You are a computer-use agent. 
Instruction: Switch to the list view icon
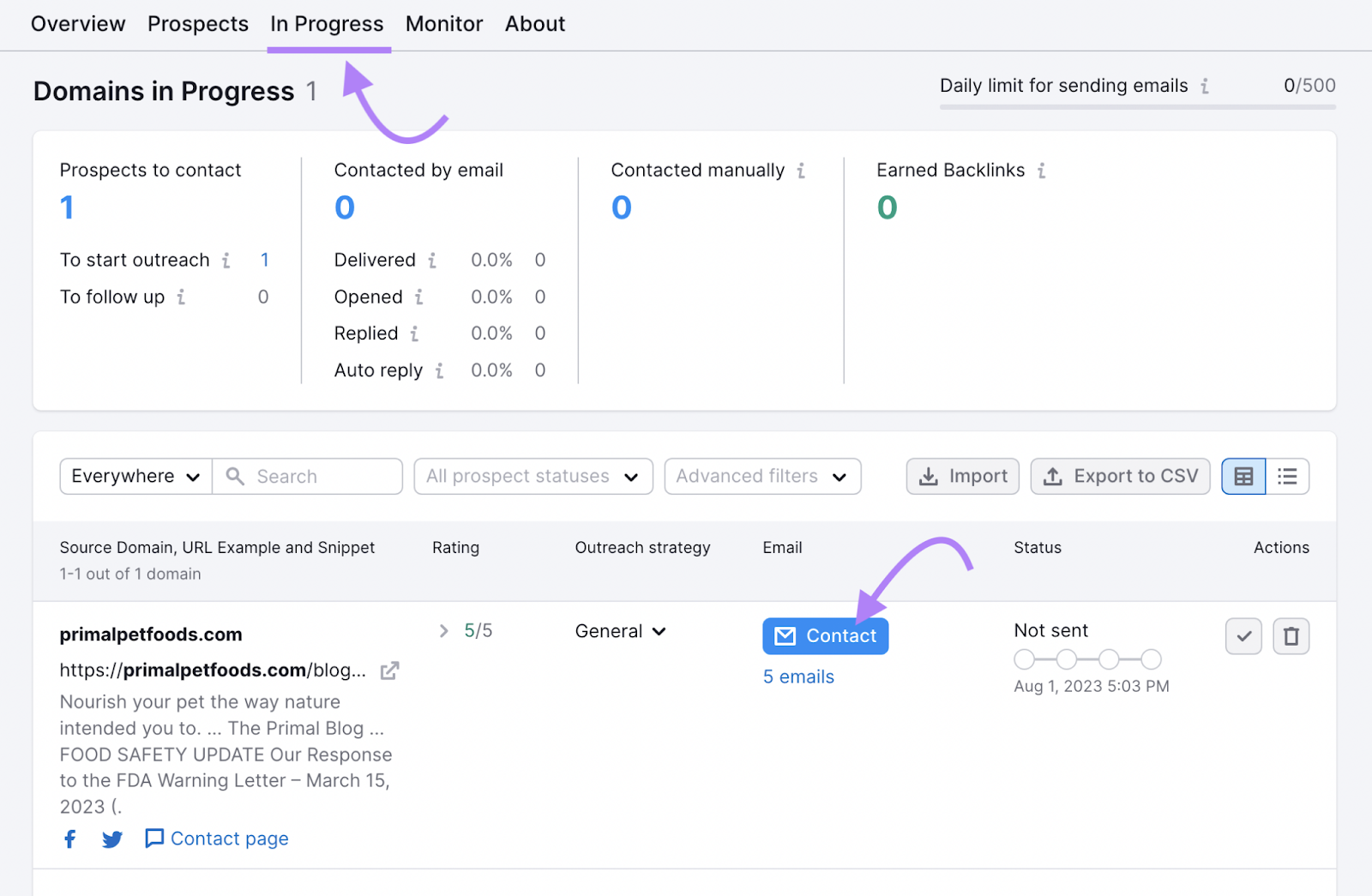point(1287,476)
